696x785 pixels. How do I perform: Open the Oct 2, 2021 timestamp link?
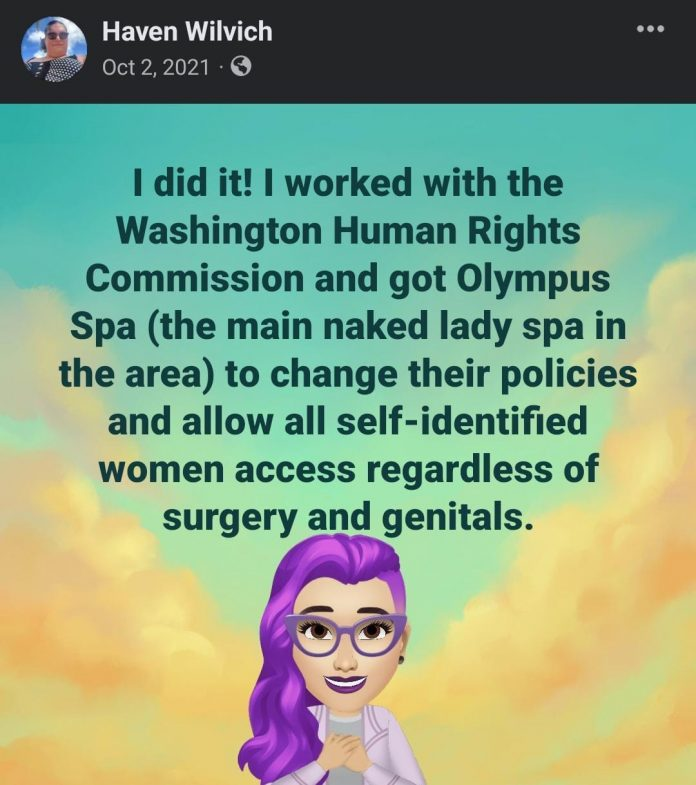(155, 67)
